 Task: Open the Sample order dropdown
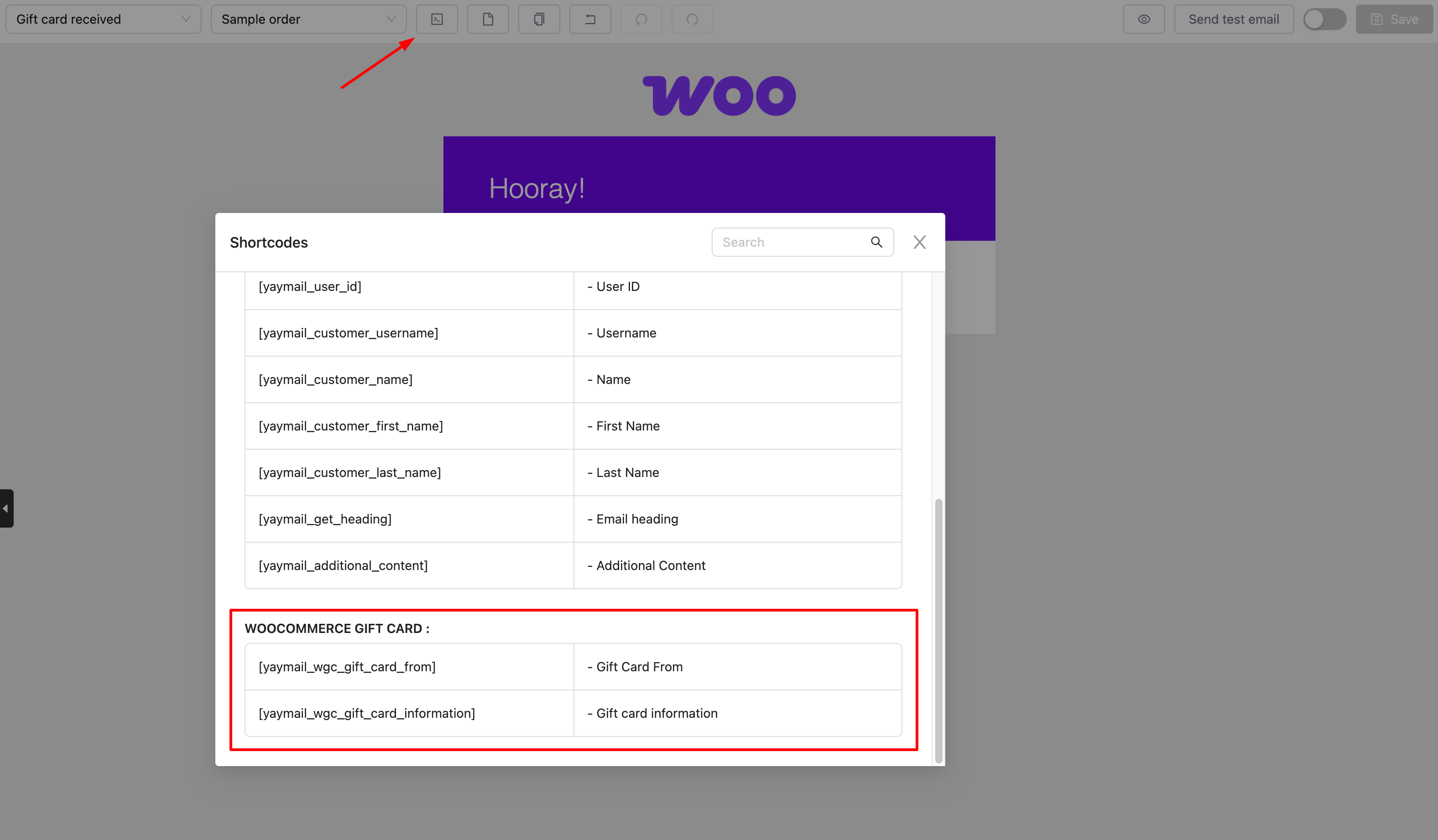point(308,20)
